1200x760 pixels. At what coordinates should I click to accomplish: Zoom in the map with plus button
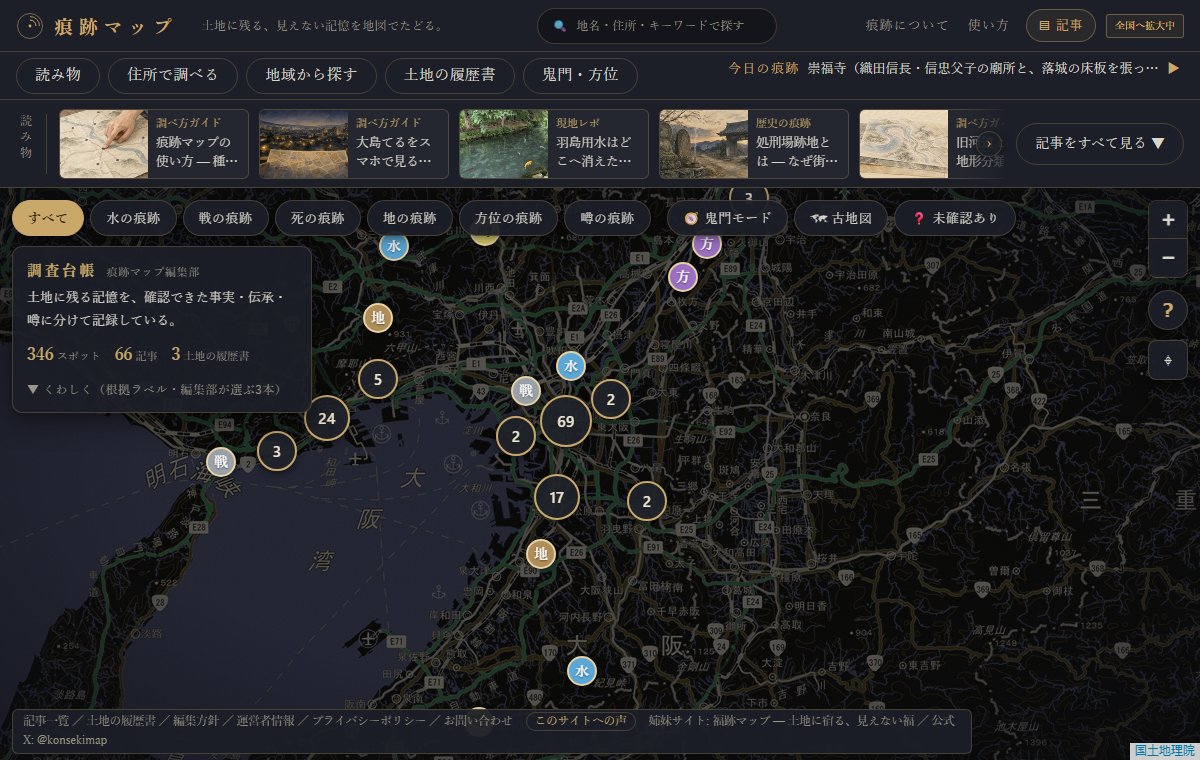(x=1168, y=219)
